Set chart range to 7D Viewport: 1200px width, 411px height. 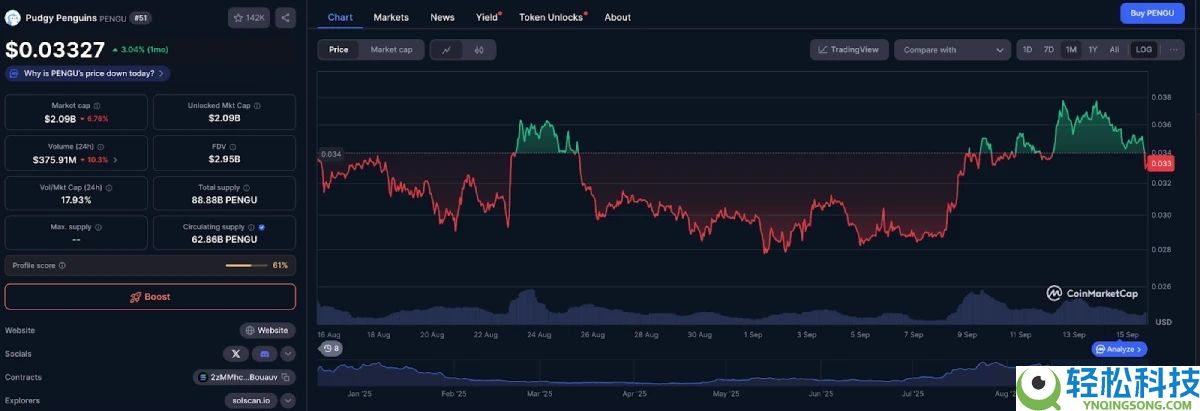pyautogui.click(x=1049, y=50)
